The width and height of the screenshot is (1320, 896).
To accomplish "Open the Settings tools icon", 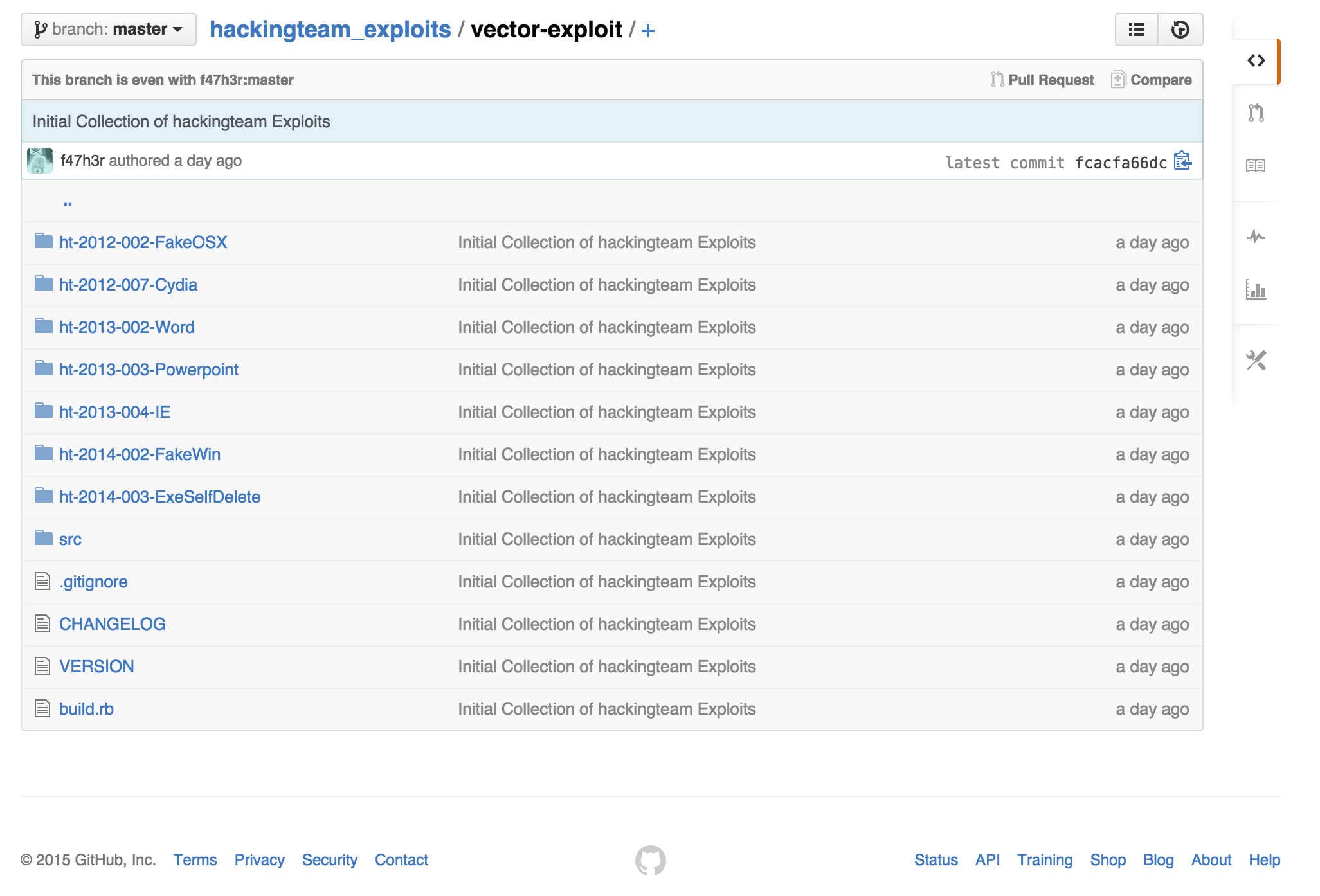I will (1256, 361).
